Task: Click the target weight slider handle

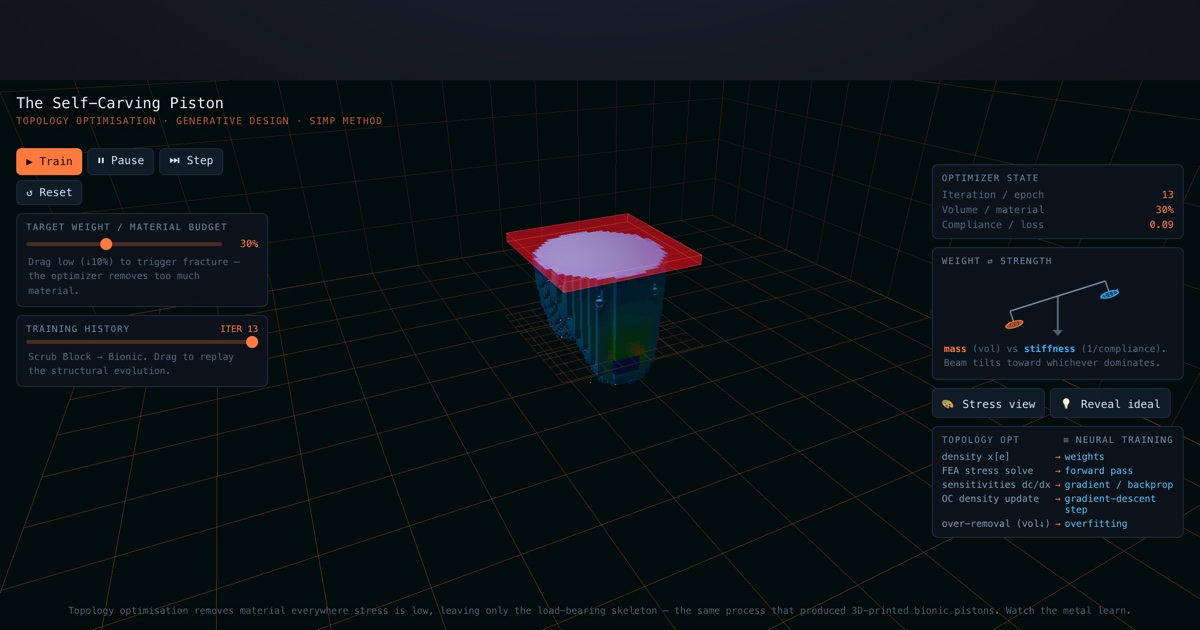Action: [106, 244]
